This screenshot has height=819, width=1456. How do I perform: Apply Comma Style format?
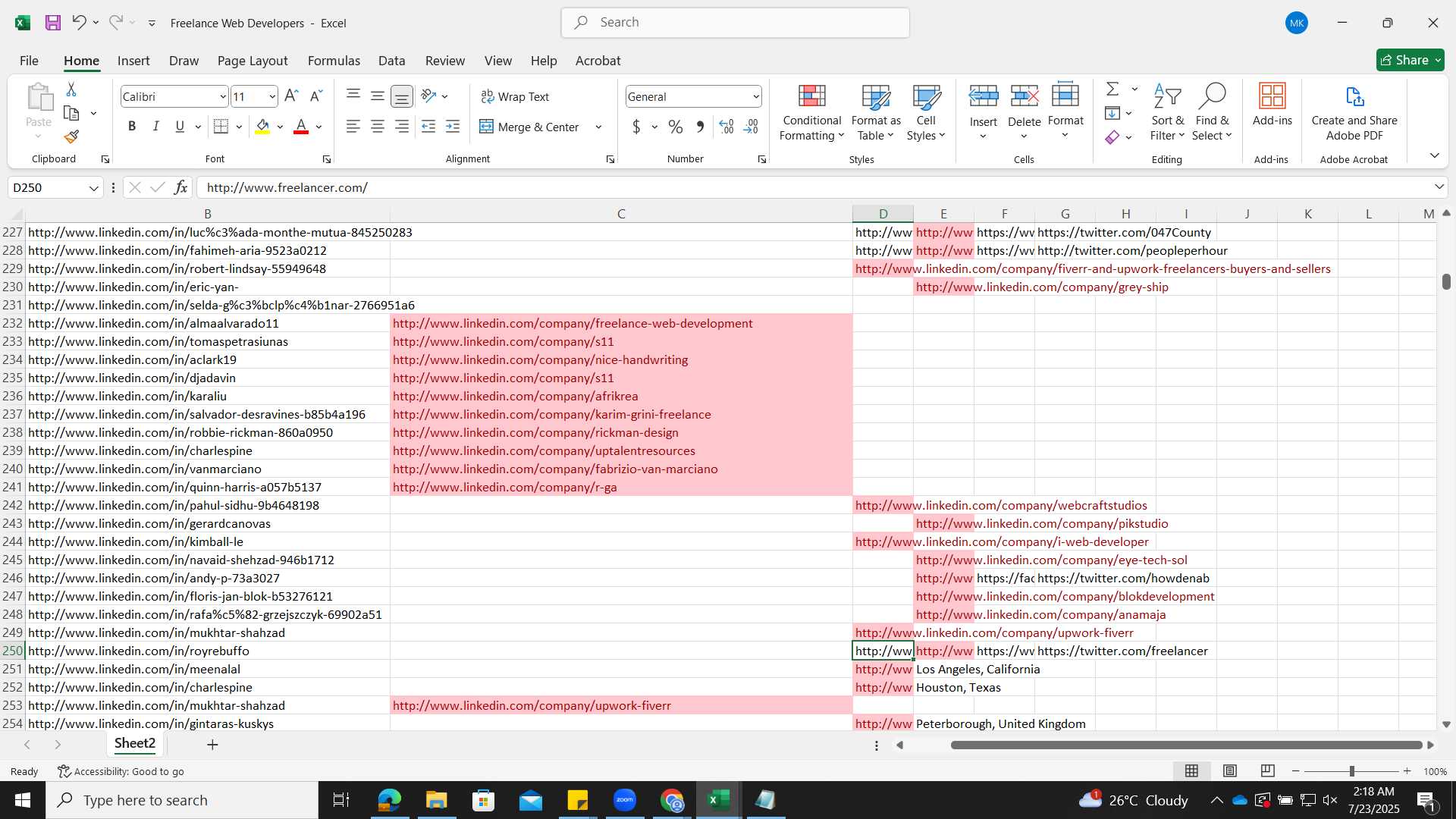point(700,127)
